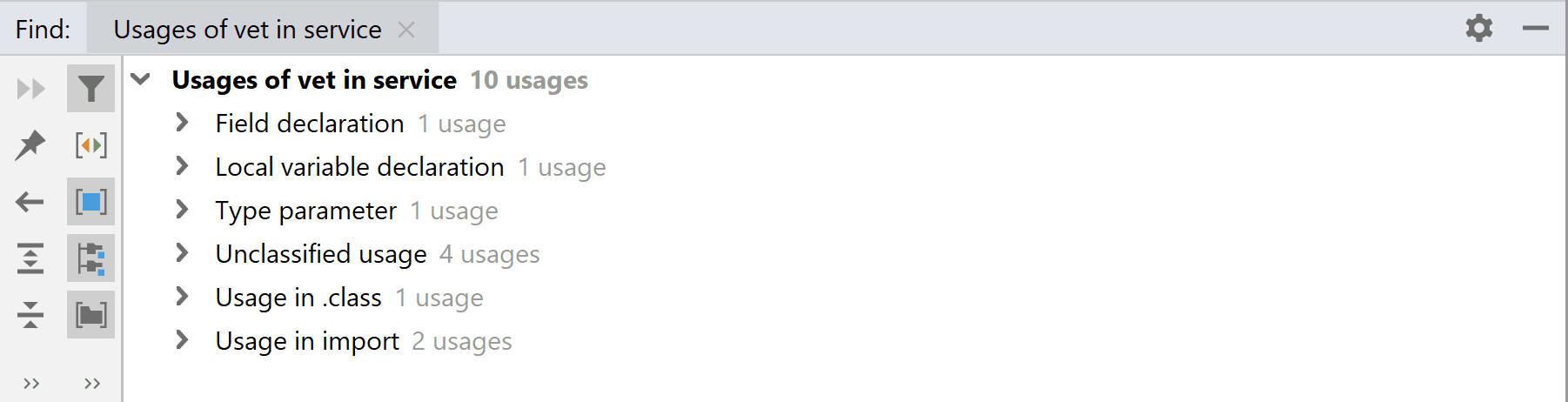Viewport: 1568px width, 402px height.
Task: Expand the Unclassified usage group
Action: [182, 253]
